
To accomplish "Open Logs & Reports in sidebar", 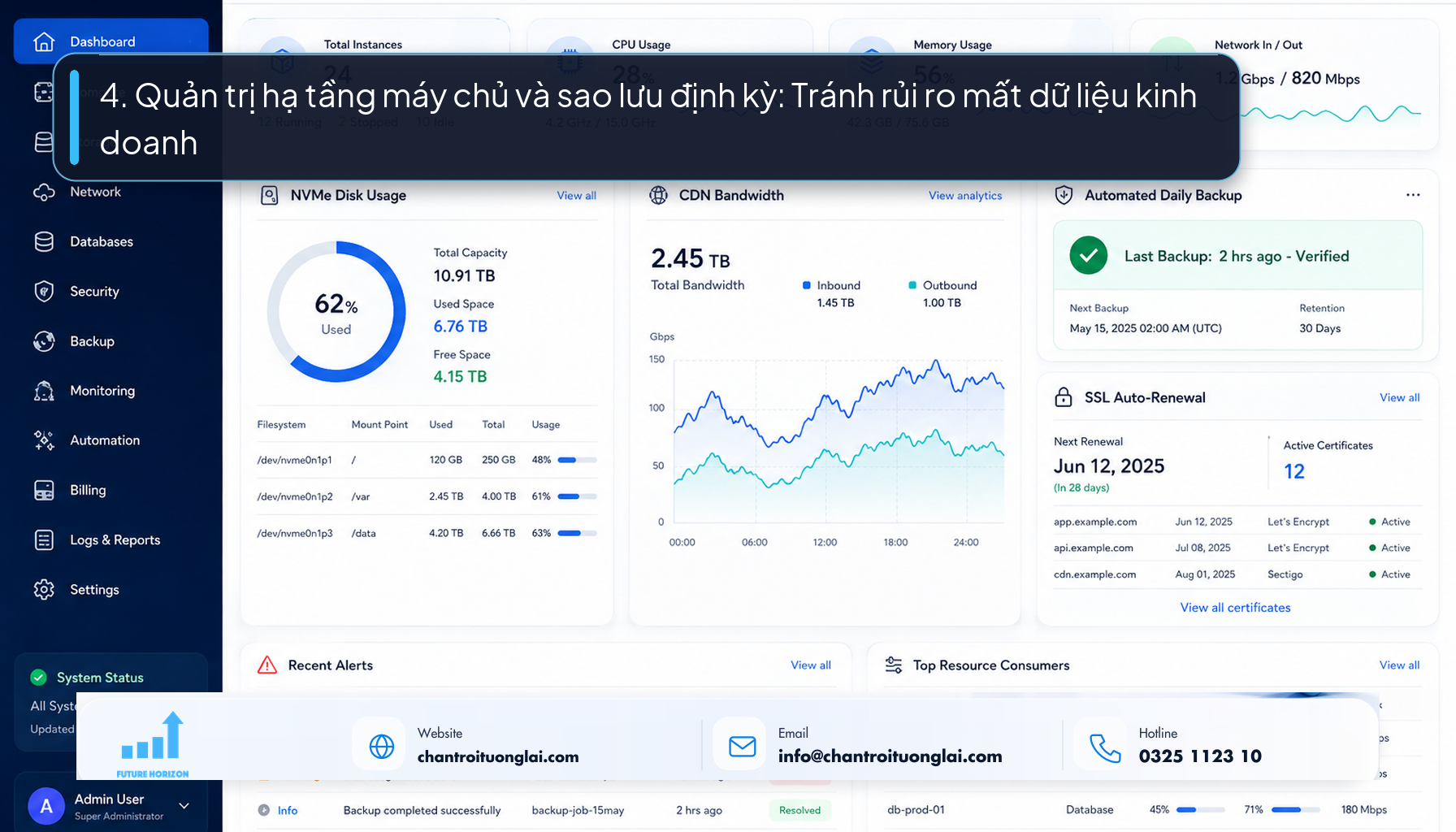I will (x=115, y=540).
